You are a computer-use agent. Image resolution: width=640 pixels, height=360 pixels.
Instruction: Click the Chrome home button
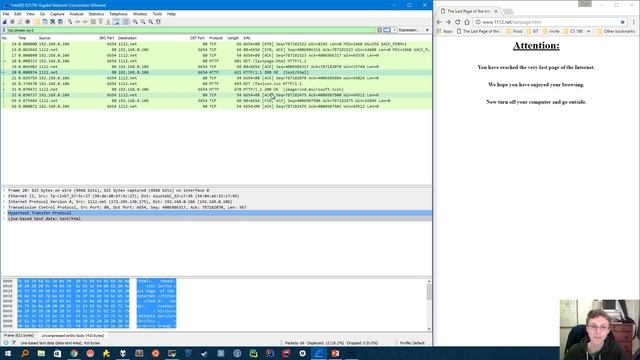(467, 22)
